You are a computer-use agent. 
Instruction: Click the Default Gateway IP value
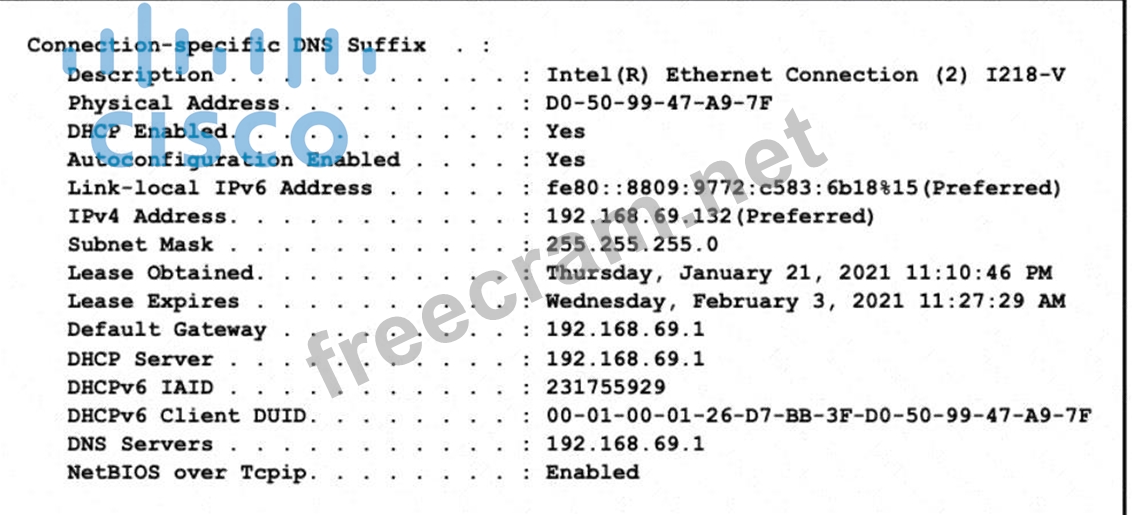[625, 329]
